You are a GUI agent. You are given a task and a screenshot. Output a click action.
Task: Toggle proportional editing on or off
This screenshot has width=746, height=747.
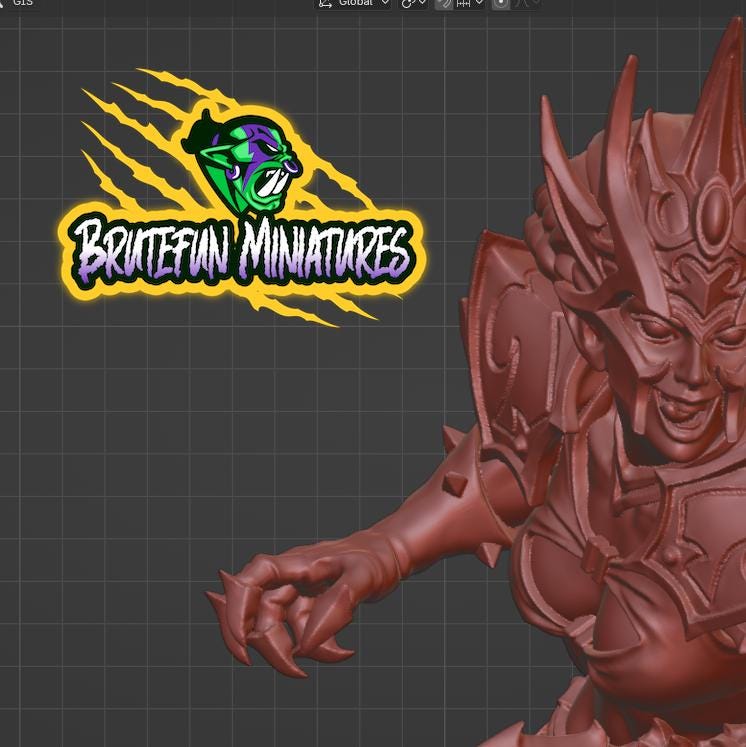click(x=501, y=4)
